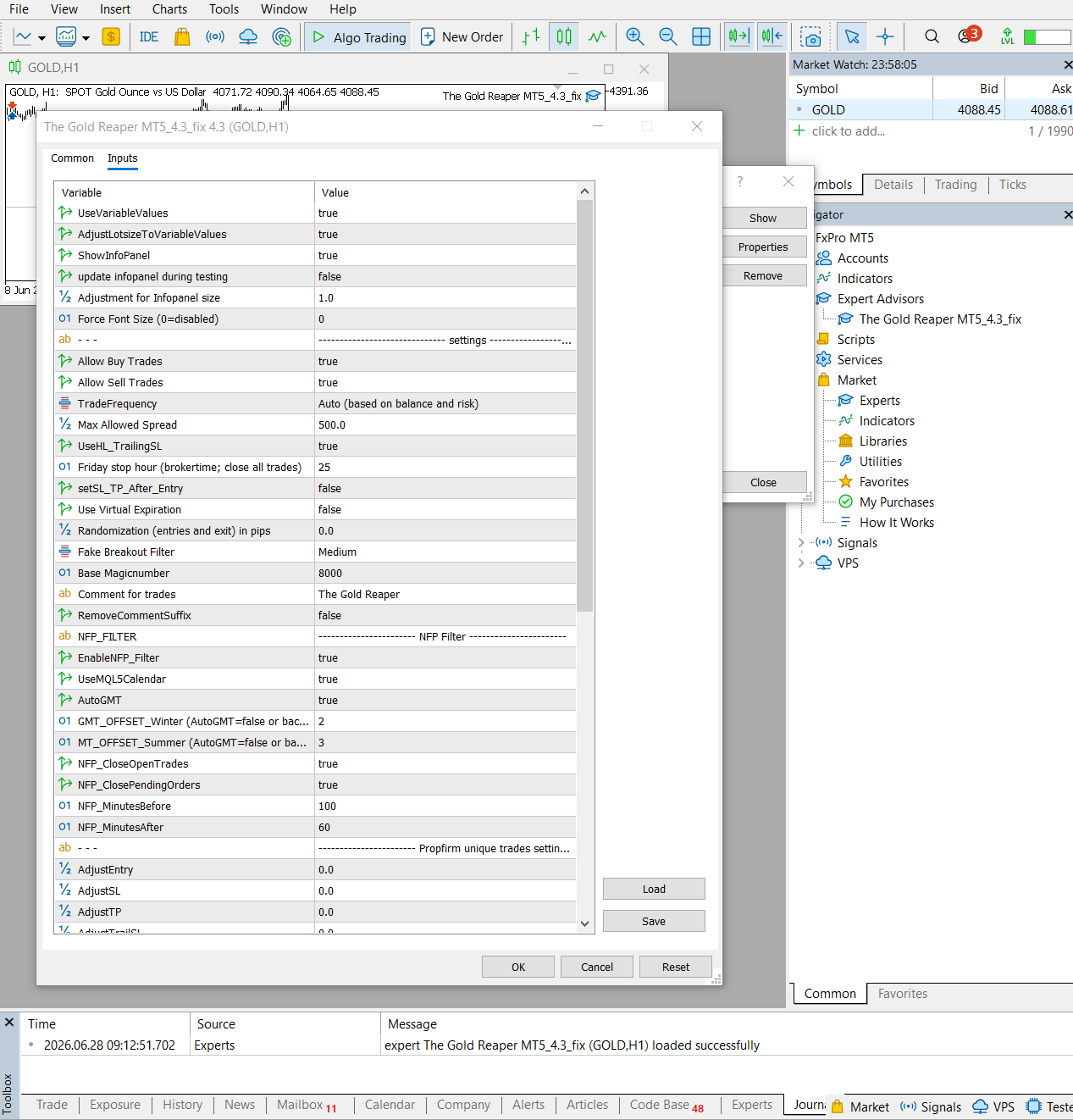Tile chart windows with grid icon

point(701,36)
